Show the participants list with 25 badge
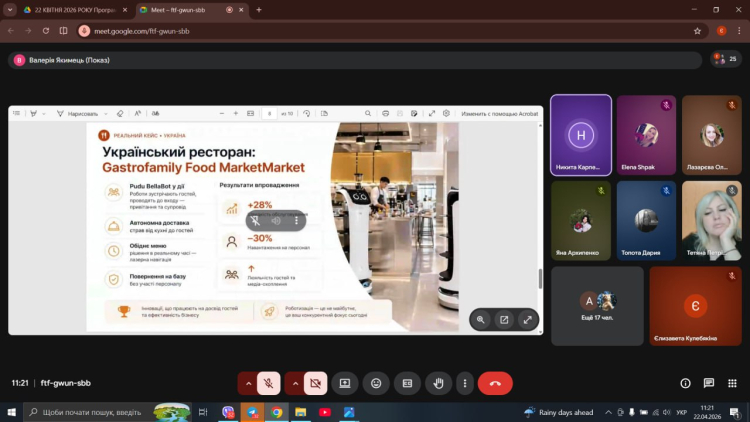The height and width of the screenshot is (422, 750). pos(725,59)
